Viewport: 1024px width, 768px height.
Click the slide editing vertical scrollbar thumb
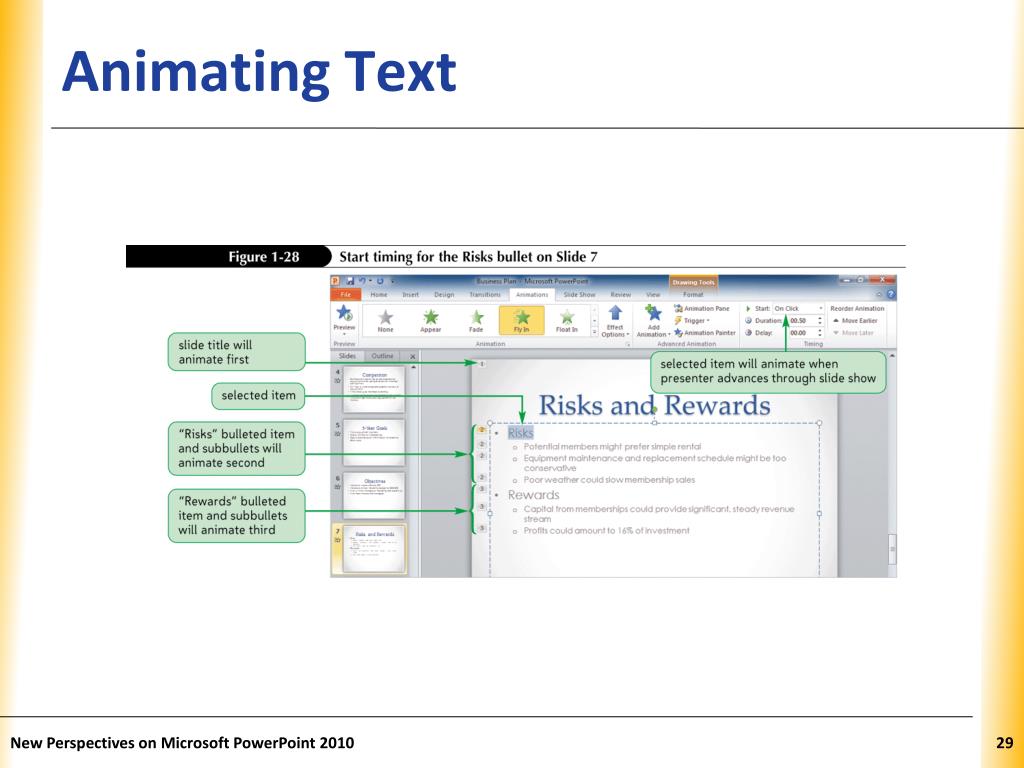click(x=892, y=550)
